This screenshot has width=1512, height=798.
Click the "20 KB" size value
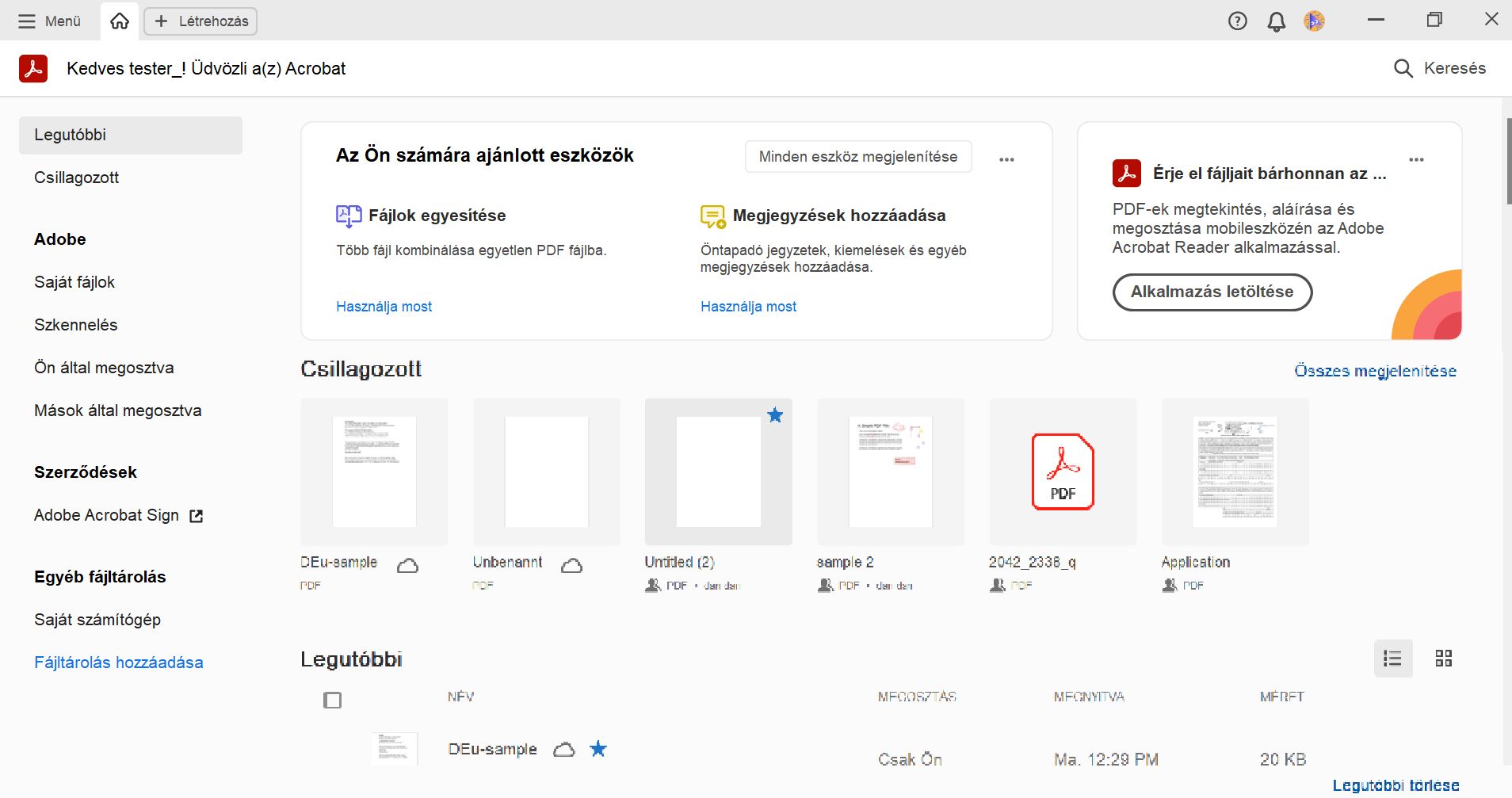tap(1283, 759)
